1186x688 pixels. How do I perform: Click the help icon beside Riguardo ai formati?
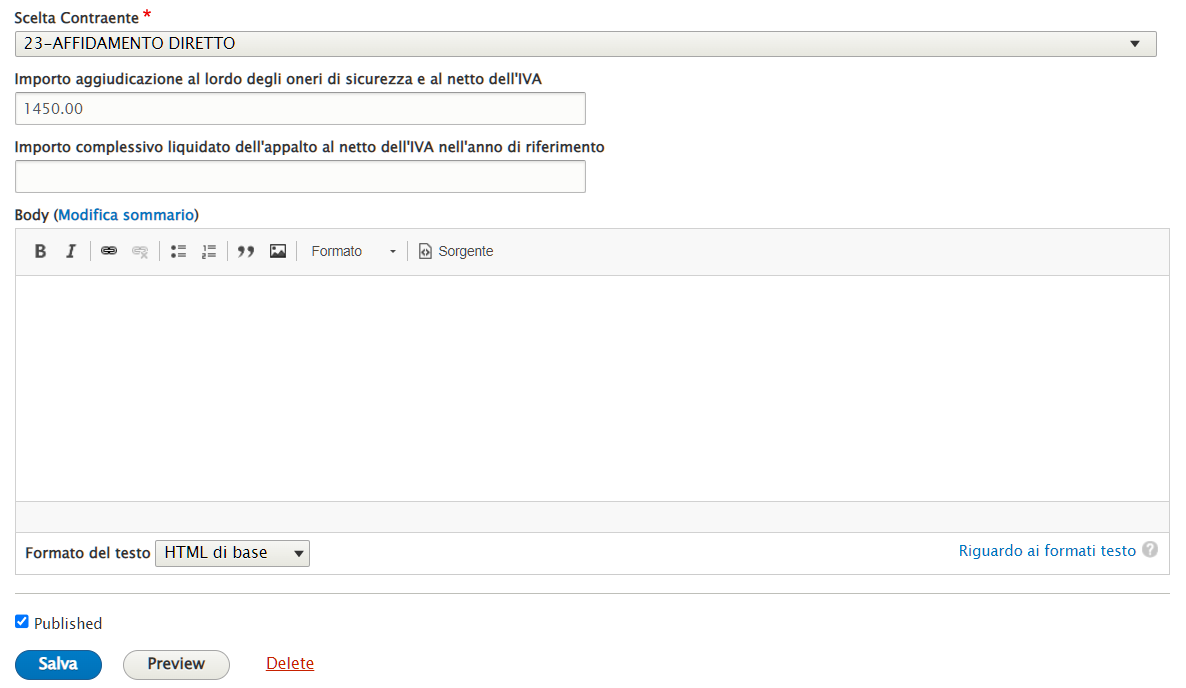pos(1150,550)
